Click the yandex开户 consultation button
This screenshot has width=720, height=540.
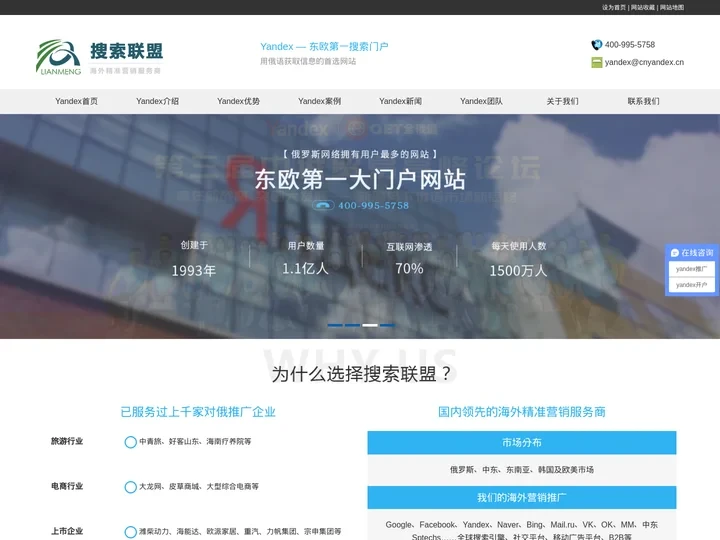[692, 285]
